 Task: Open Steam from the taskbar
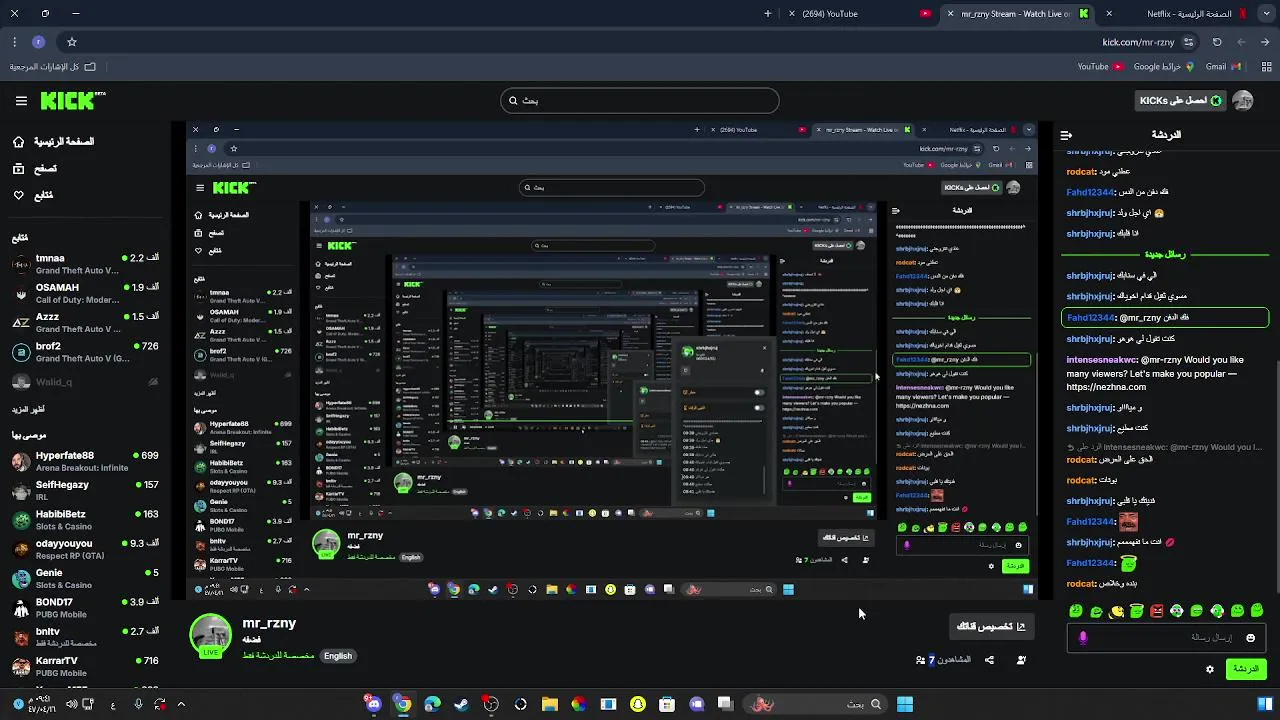(461, 704)
